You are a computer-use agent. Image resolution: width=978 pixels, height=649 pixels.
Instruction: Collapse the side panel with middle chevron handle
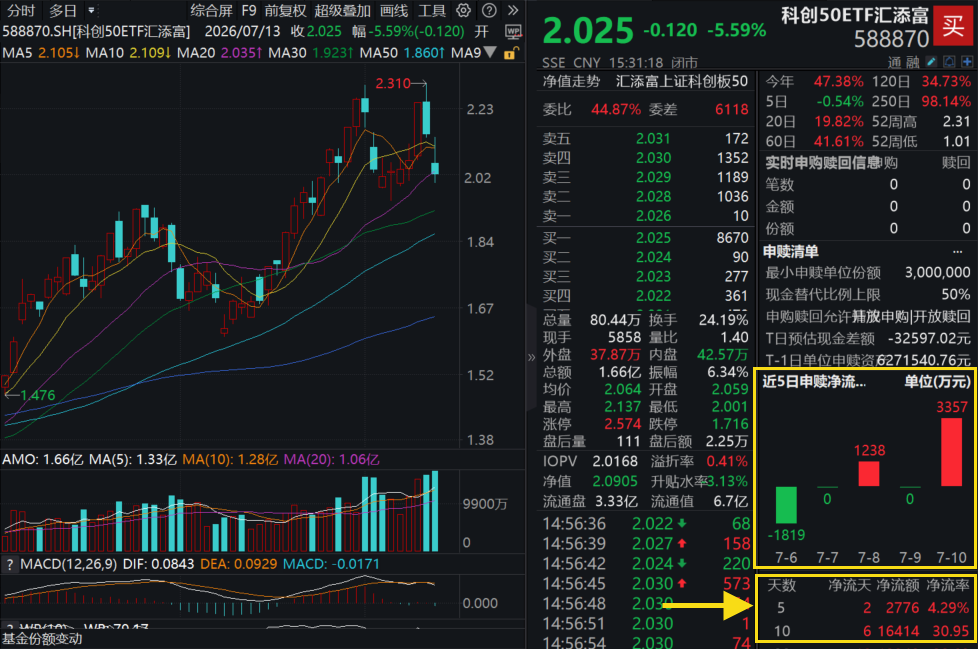click(x=531, y=357)
